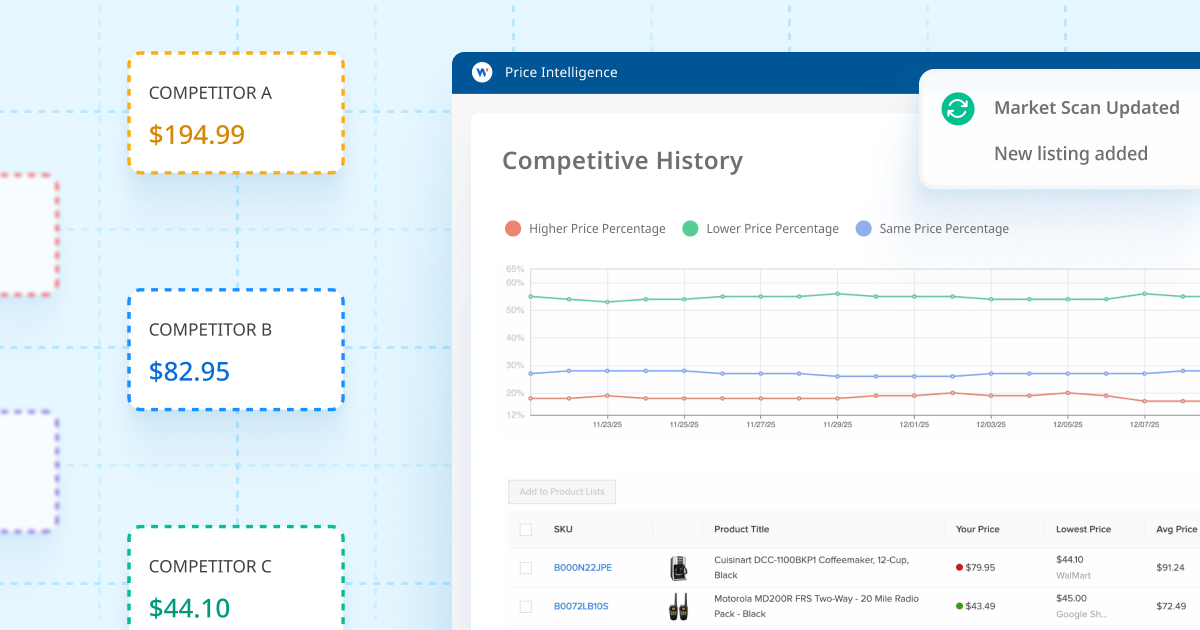Image resolution: width=1200 pixels, height=630 pixels.
Task: Check the select-all checkbox in the table header
Action: click(x=525, y=528)
